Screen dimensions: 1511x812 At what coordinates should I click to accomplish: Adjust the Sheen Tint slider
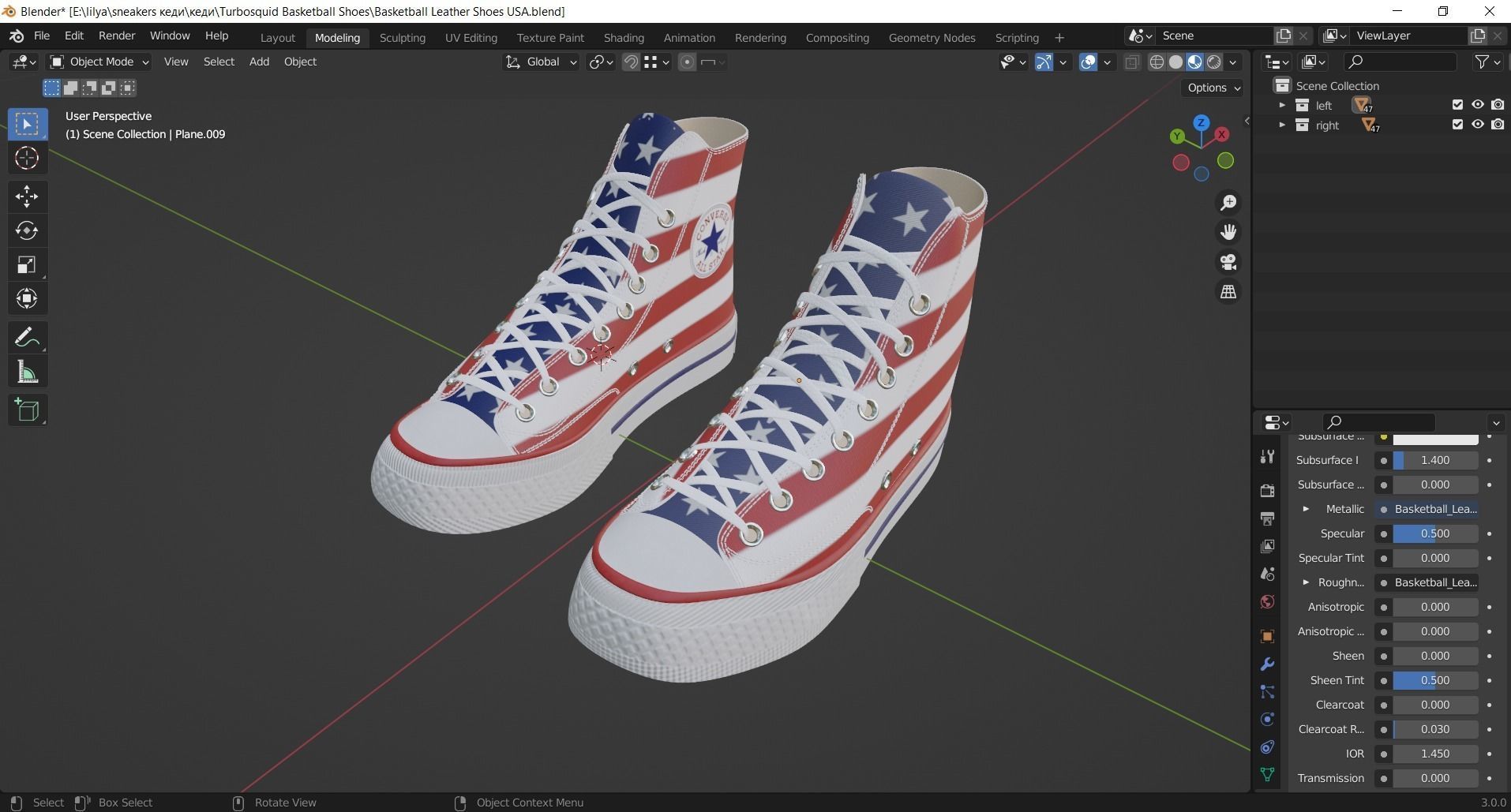[x=1434, y=680]
